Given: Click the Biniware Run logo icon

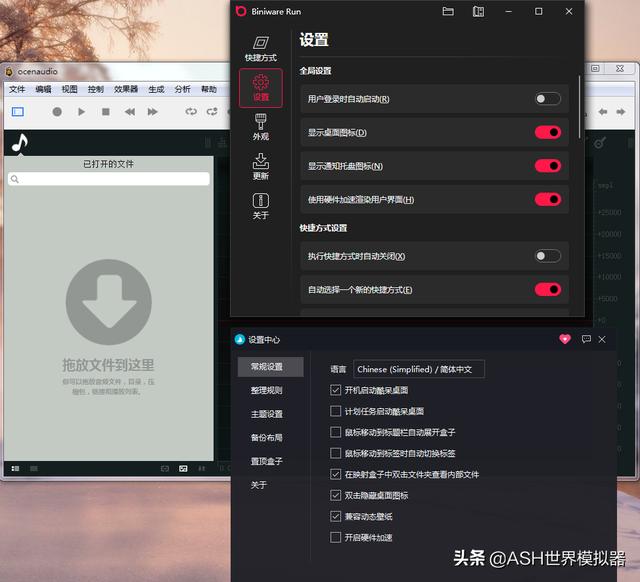Looking at the screenshot, I should pyautogui.click(x=241, y=11).
